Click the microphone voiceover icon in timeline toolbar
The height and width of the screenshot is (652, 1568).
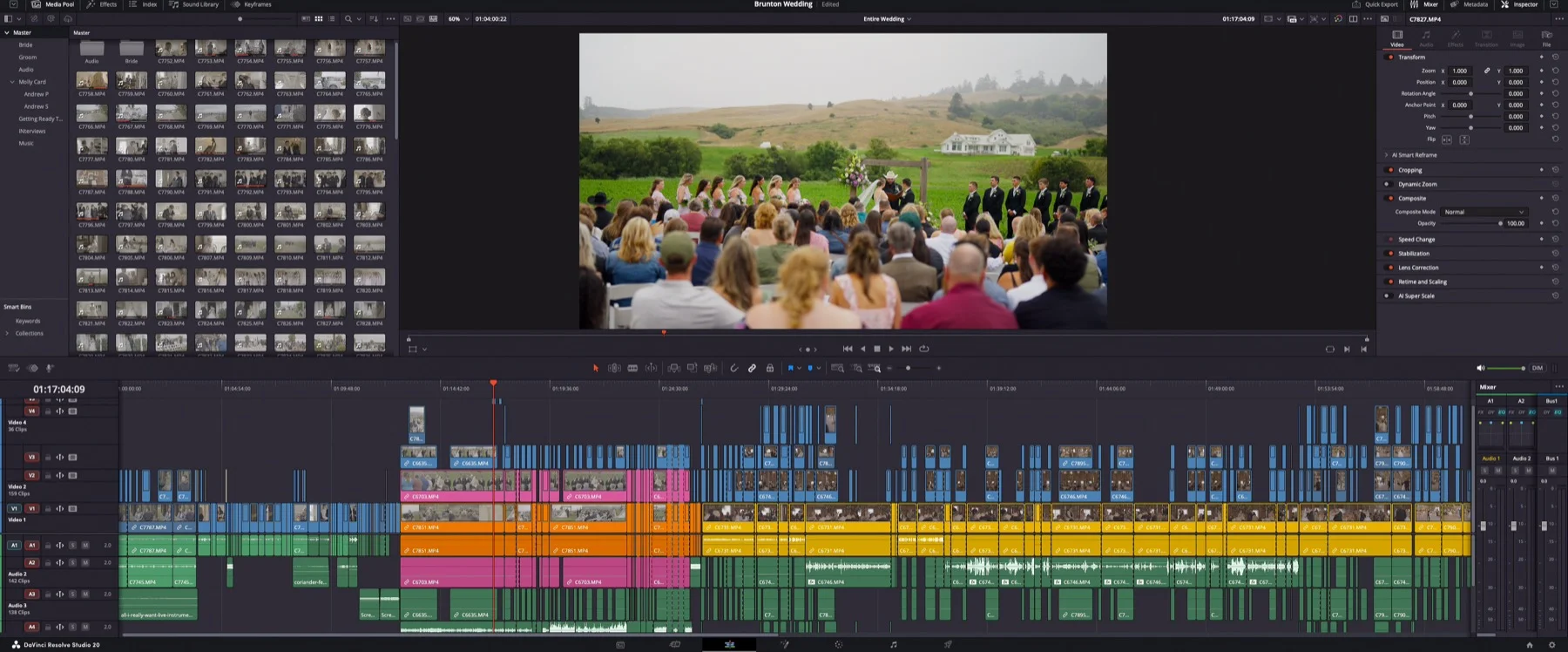(50, 368)
